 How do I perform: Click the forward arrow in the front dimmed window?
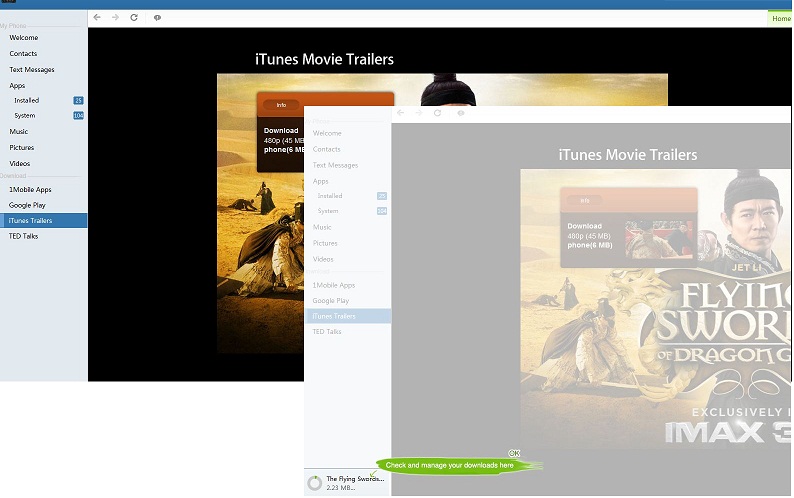coord(419,112)
